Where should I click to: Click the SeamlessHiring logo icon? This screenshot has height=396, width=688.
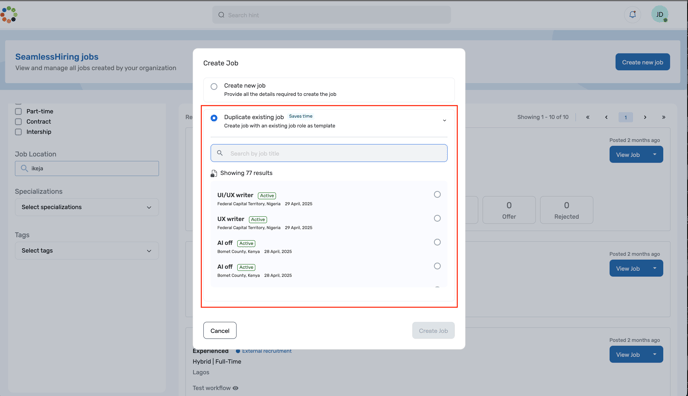[x=8, y=14]
